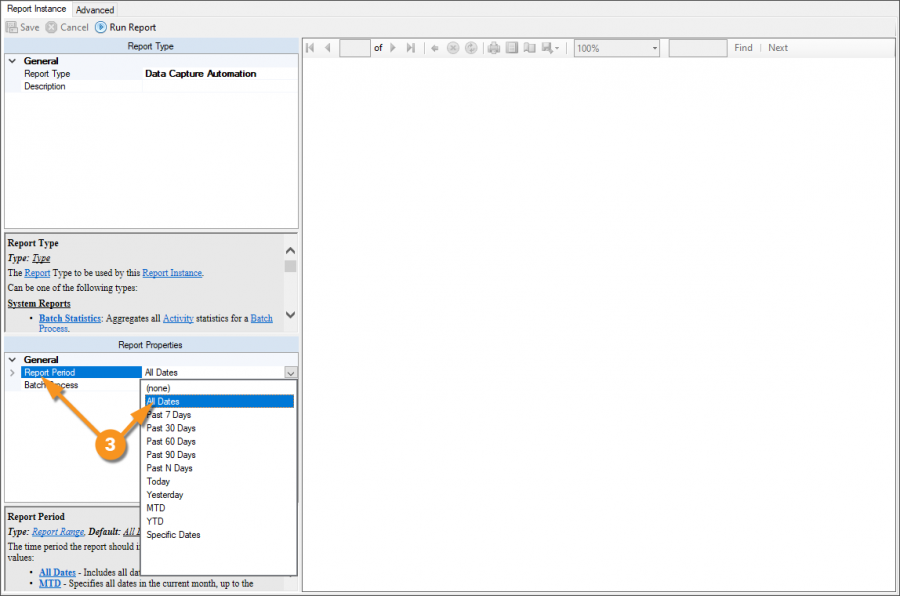Go to first page of report

310,48
